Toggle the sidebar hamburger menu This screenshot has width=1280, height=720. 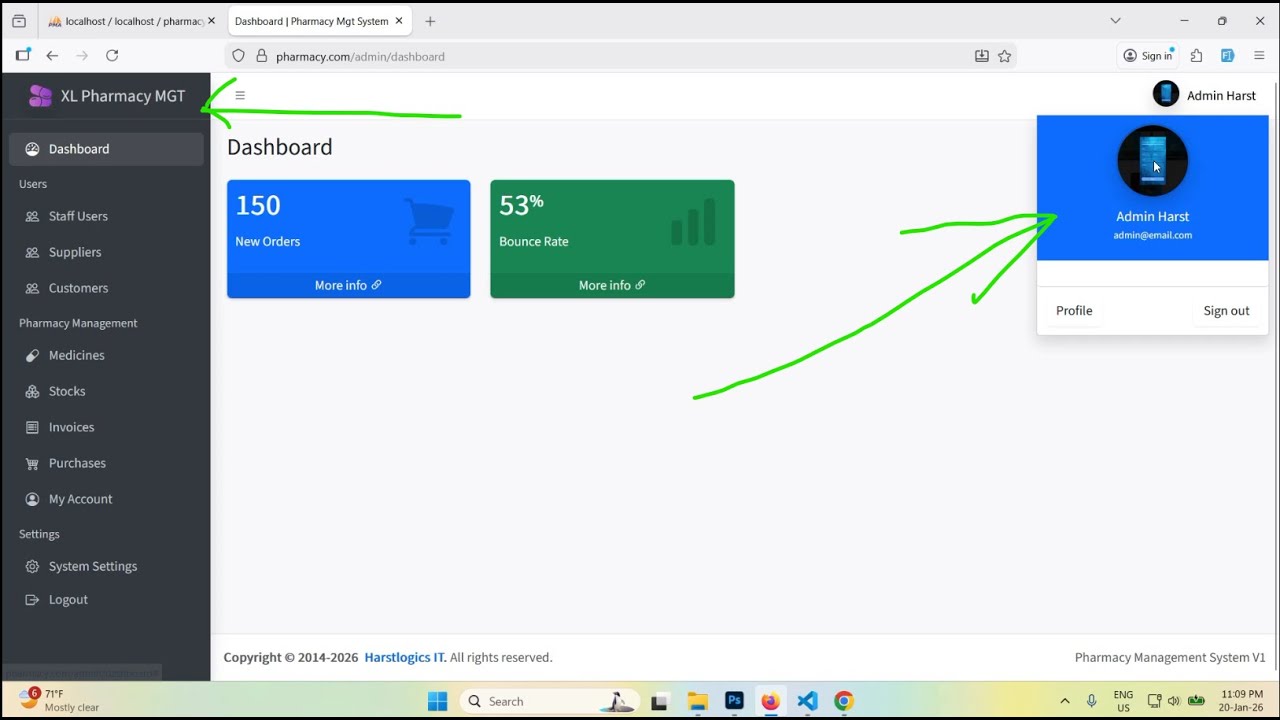coord(240,96)
